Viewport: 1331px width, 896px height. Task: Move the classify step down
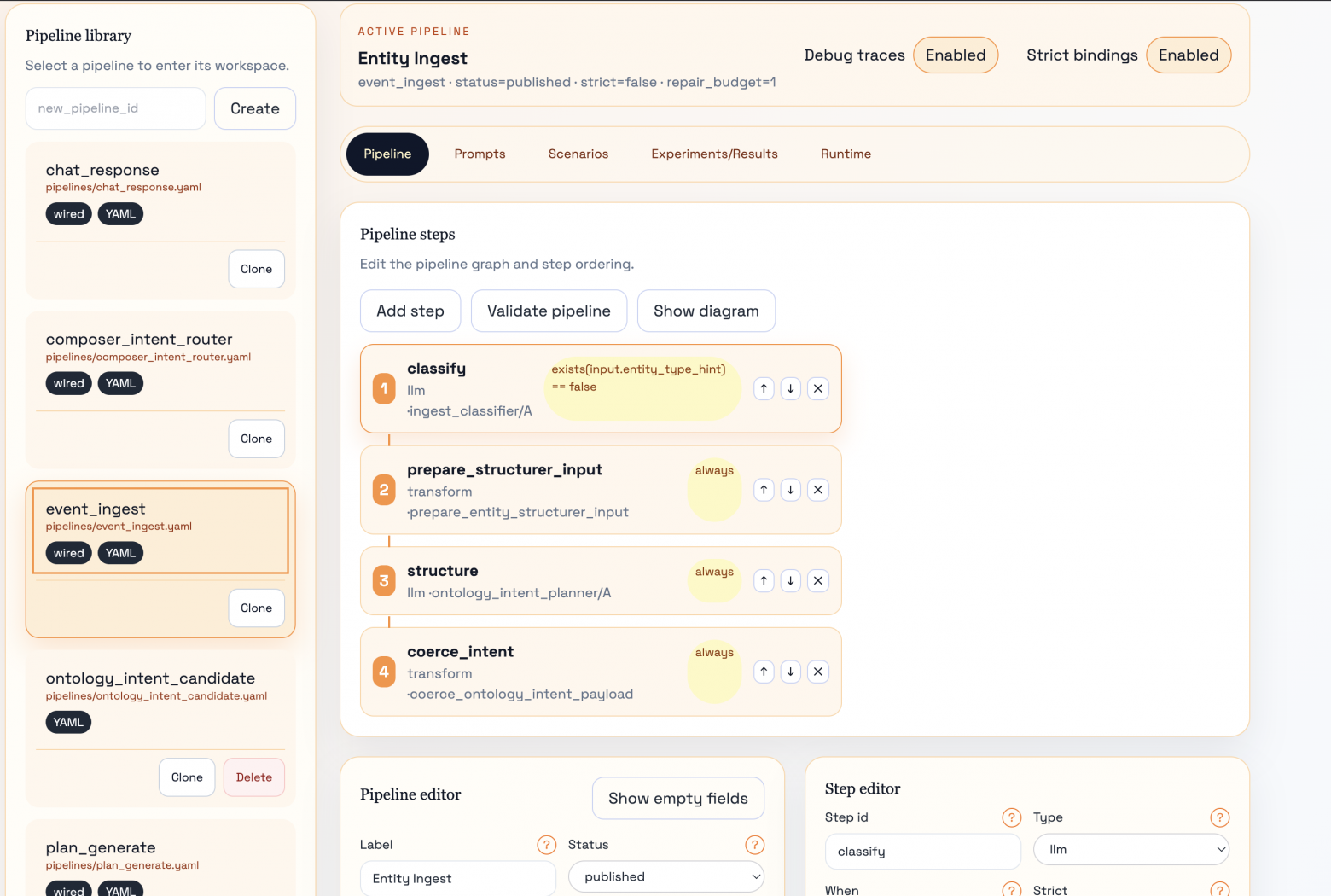(791, 388)
